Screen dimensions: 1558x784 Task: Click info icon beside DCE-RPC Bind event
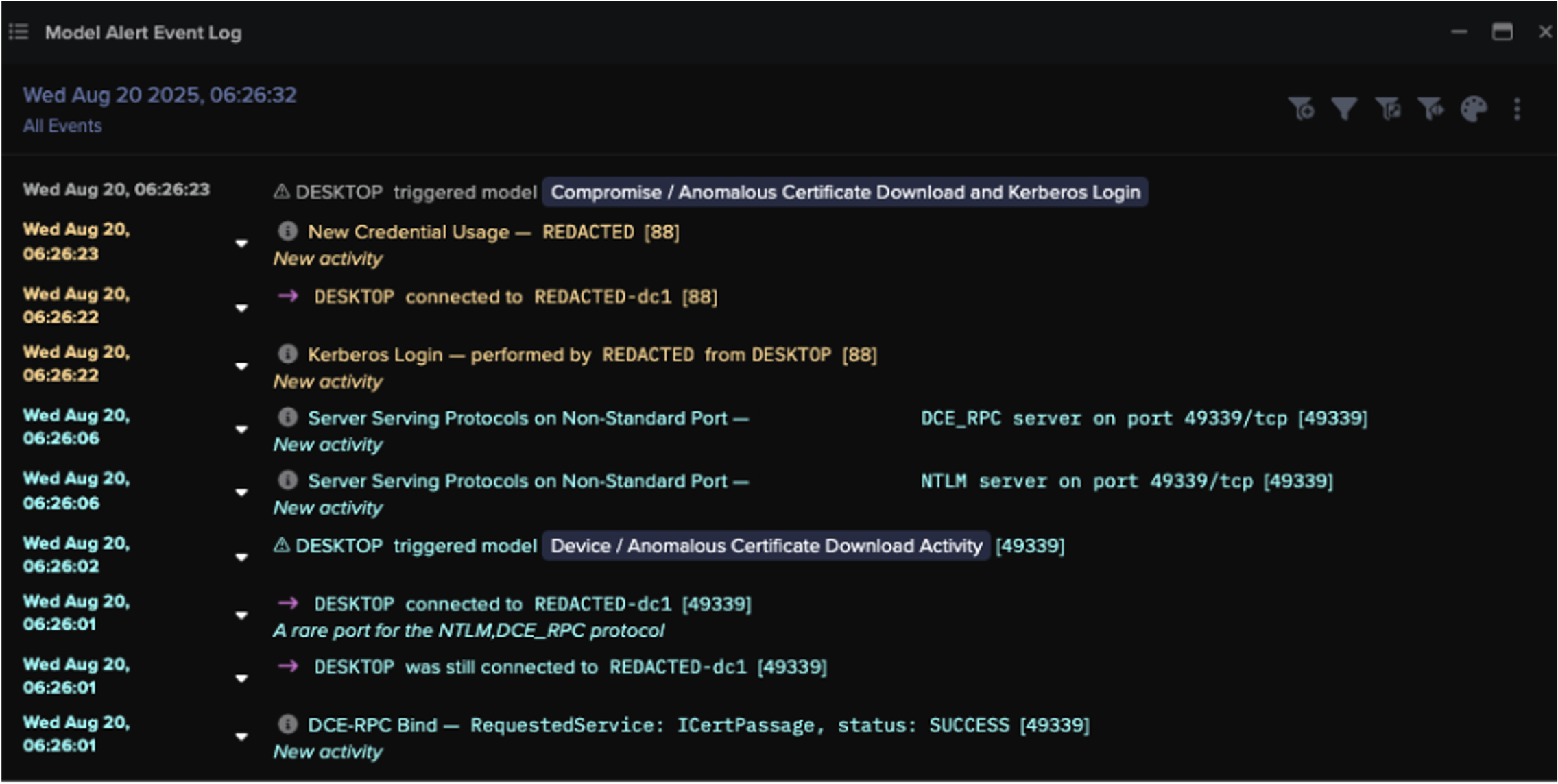[288, 724]
